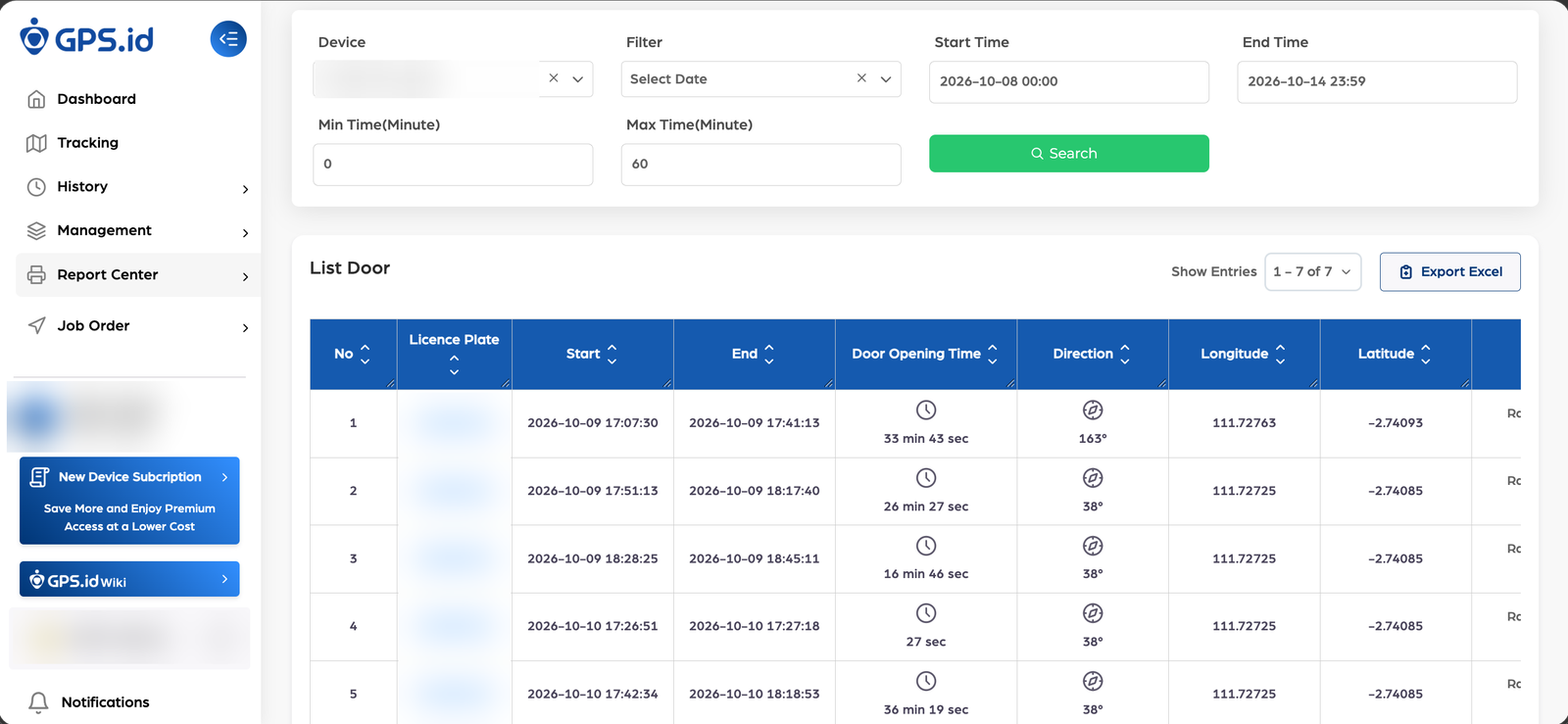
Task: Expand the Report Center submenu
Action: click(x=245, y=277)
